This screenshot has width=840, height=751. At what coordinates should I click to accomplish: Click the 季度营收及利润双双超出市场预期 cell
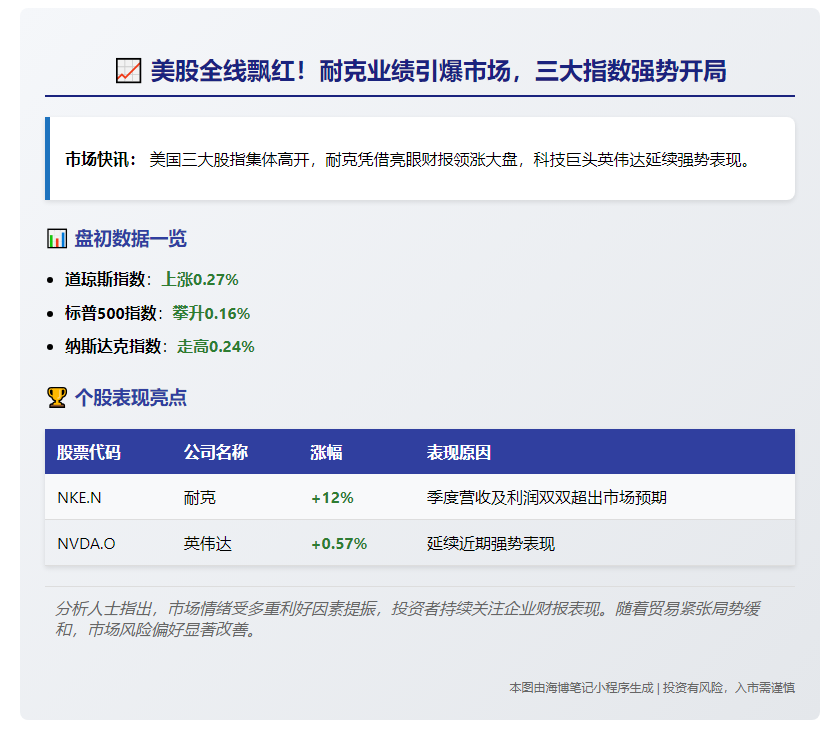tap(546, 498)
